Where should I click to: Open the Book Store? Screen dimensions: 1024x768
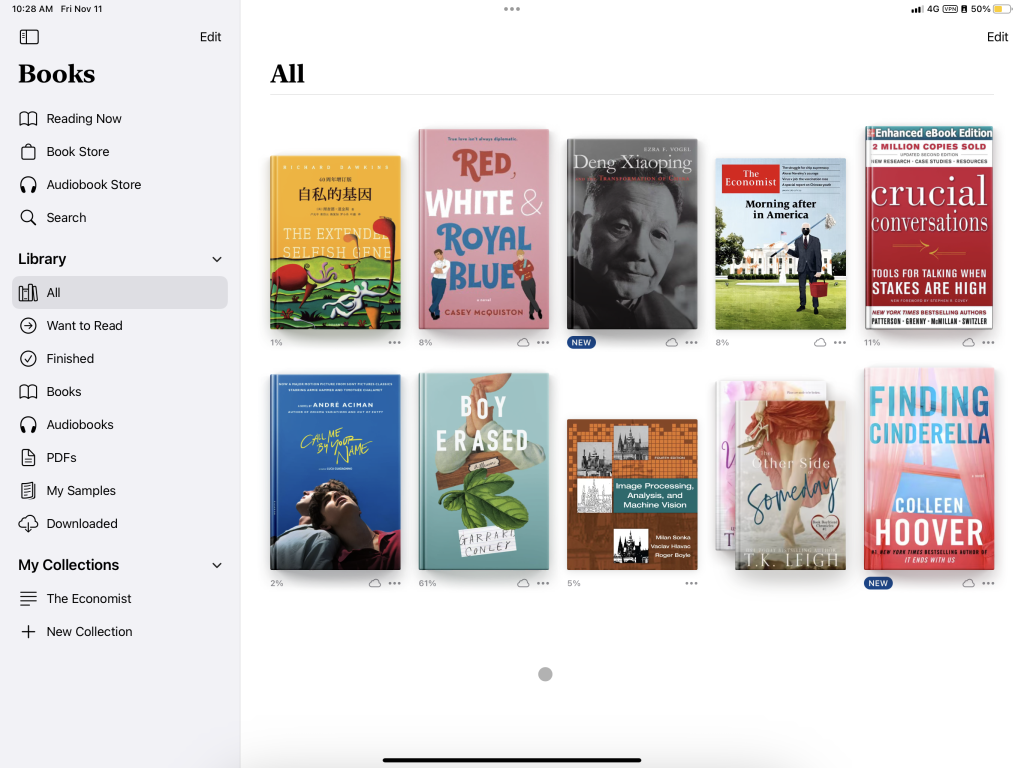(77, 151)
